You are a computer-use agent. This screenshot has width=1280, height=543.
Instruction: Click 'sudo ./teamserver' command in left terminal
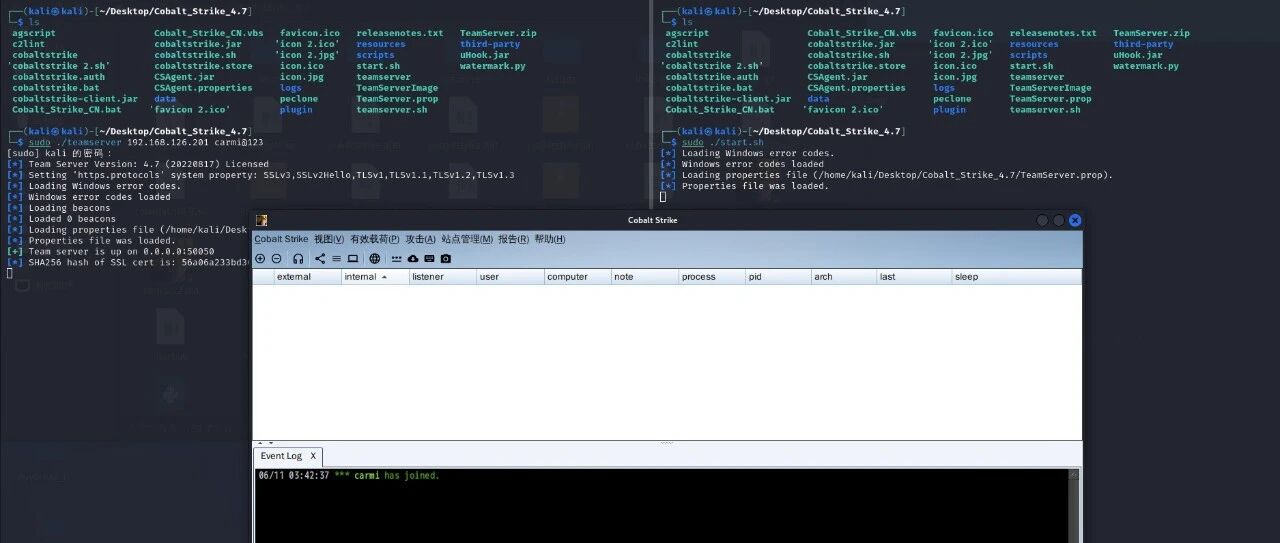pos(75,142)
